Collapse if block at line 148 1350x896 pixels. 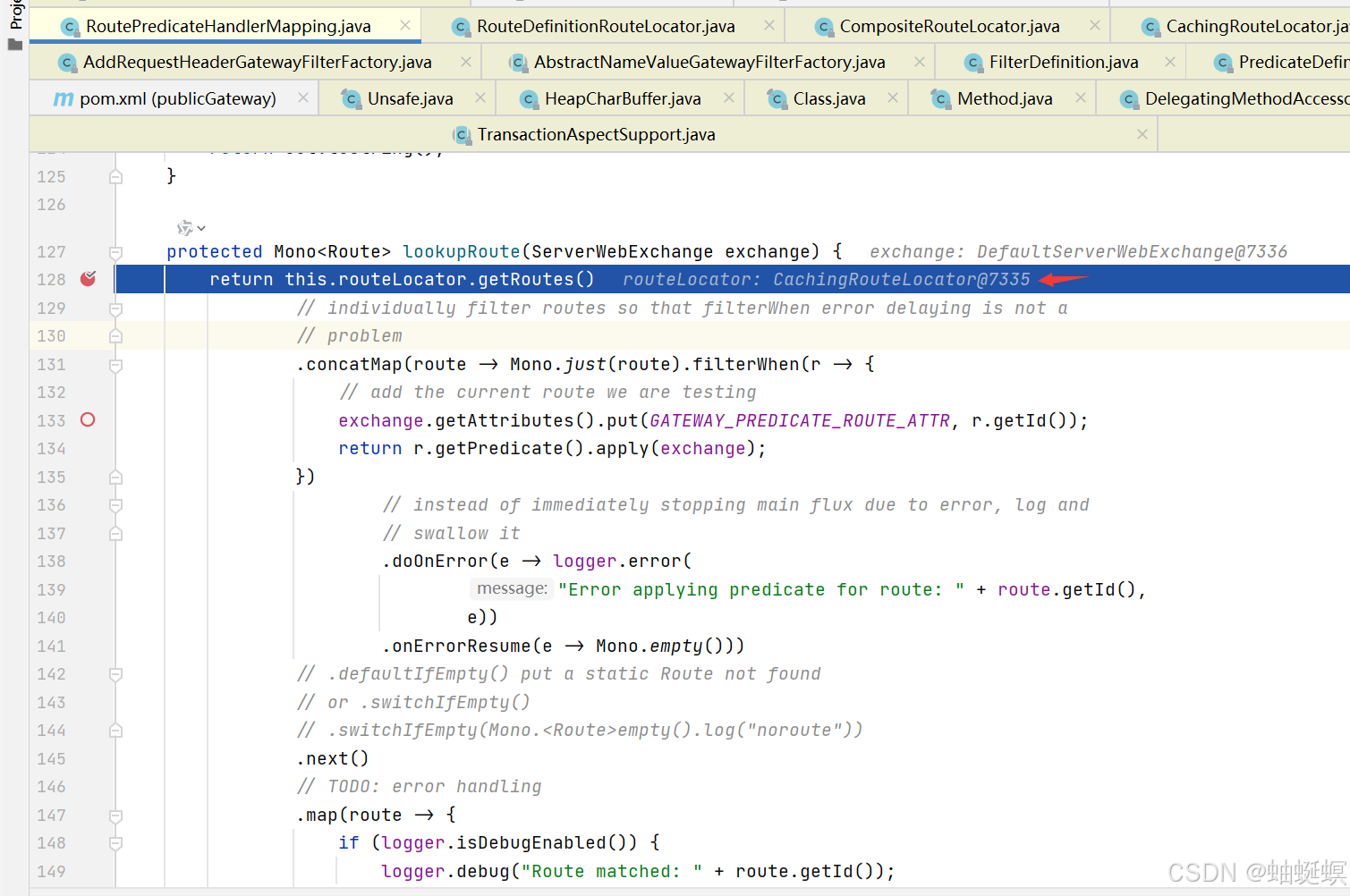click(115, 843)
